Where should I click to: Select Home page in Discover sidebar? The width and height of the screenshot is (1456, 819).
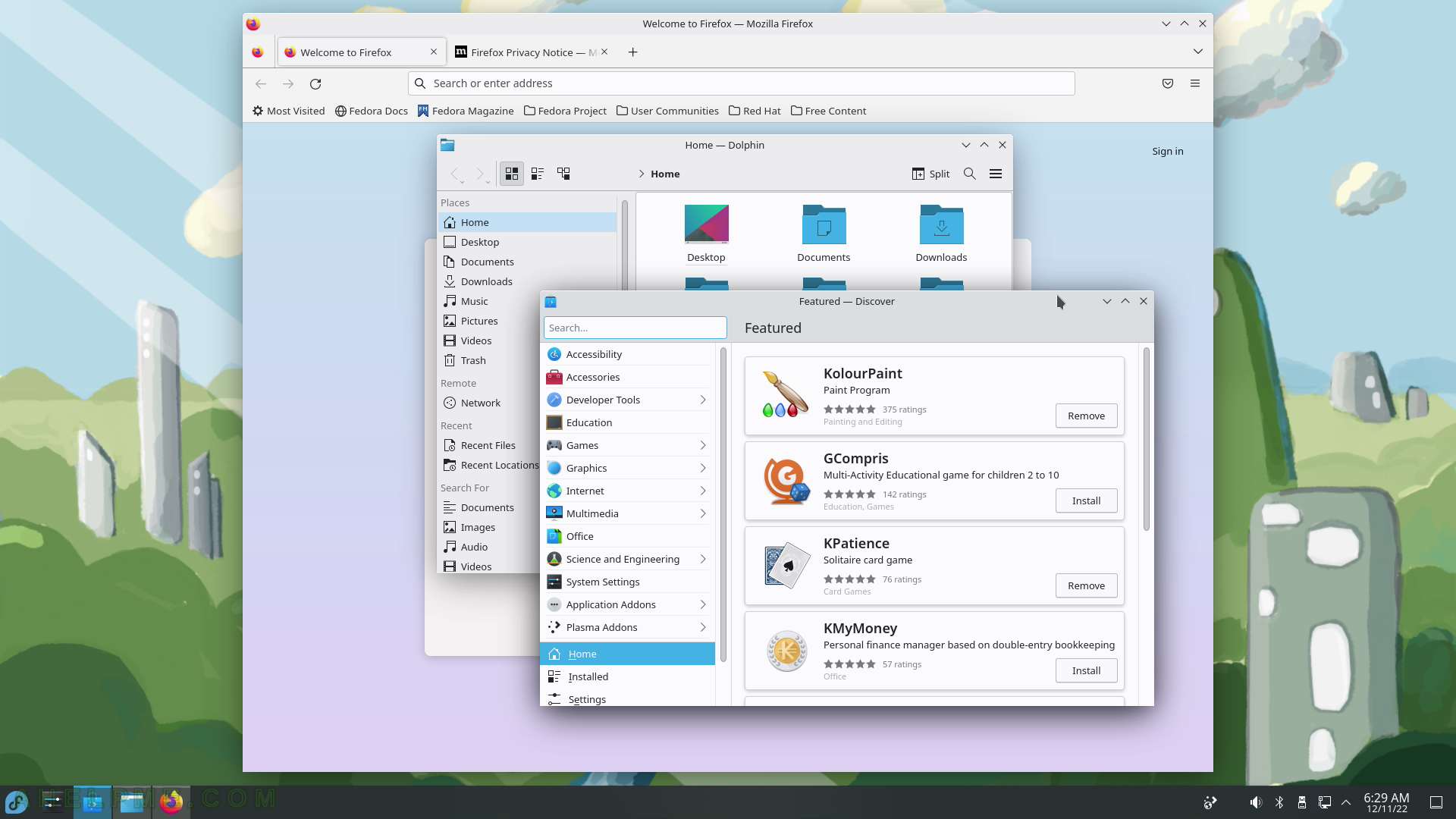coord(627,654)
